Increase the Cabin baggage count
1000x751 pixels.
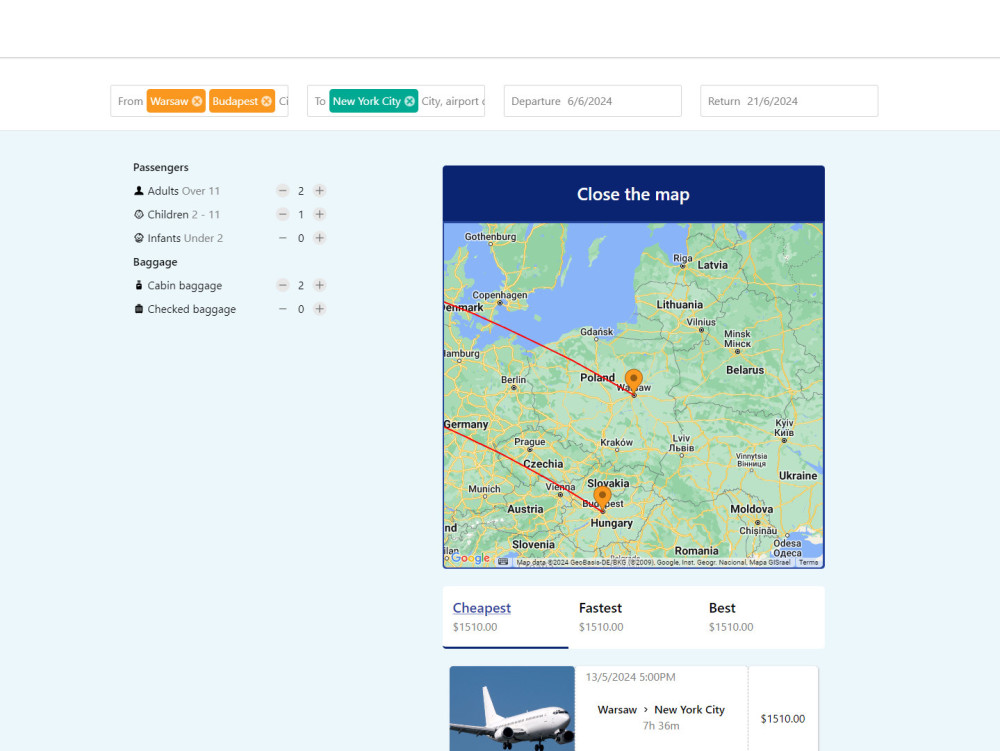320,285
